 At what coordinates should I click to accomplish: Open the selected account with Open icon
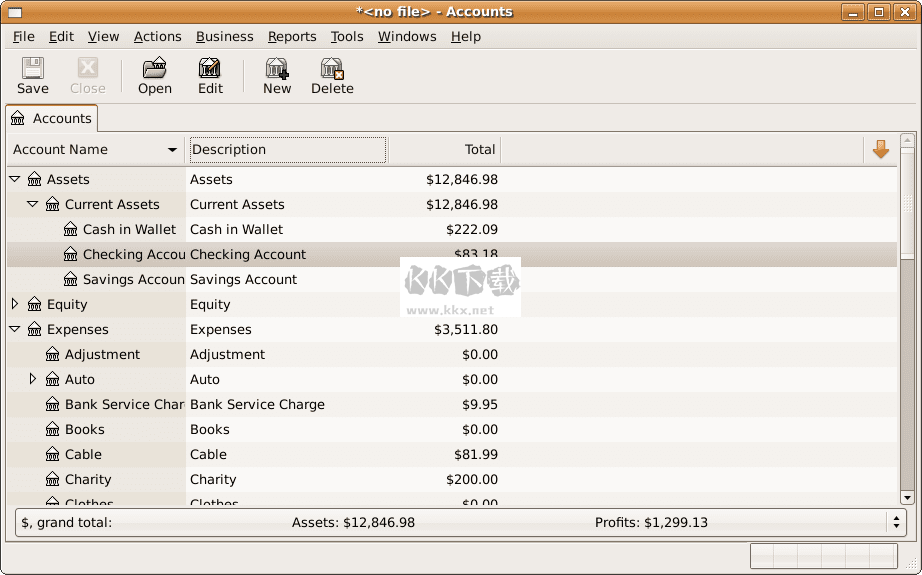(154, 69)
